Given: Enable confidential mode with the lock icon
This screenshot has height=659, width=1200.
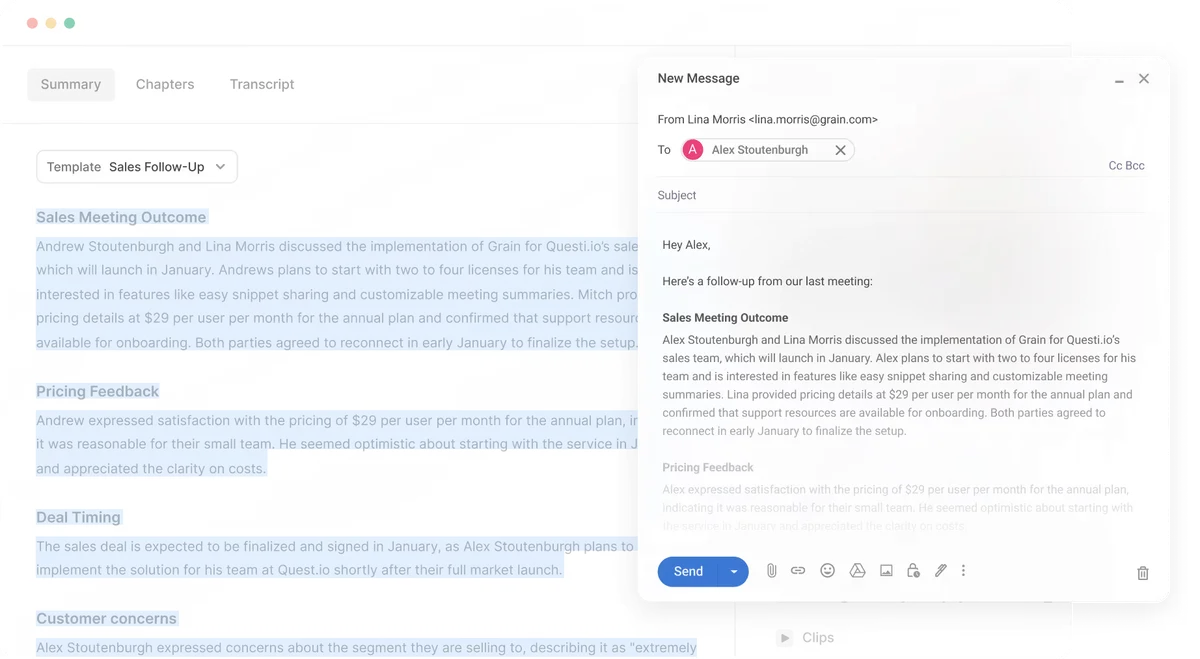Looking at the screenshot, I should pos(913,570).
